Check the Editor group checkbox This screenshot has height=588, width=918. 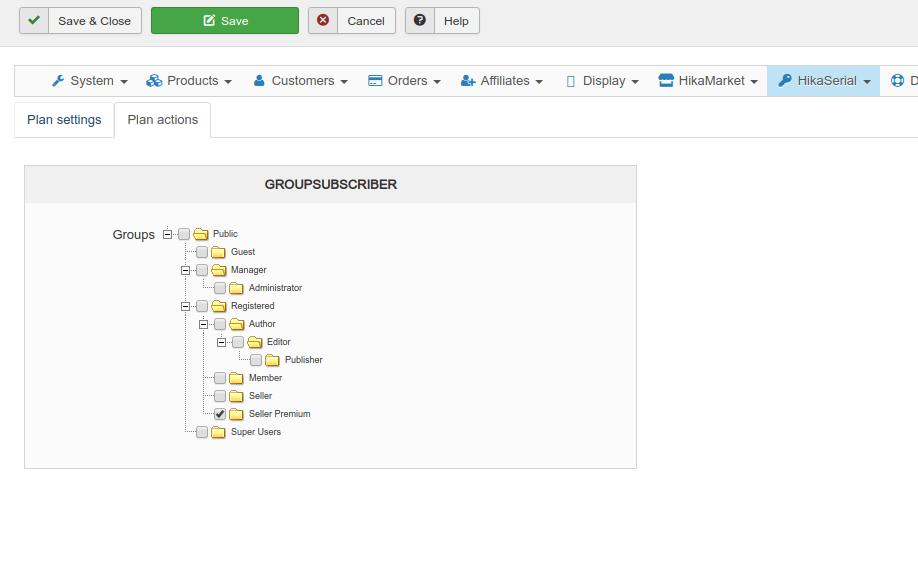(x=238, y=342)
